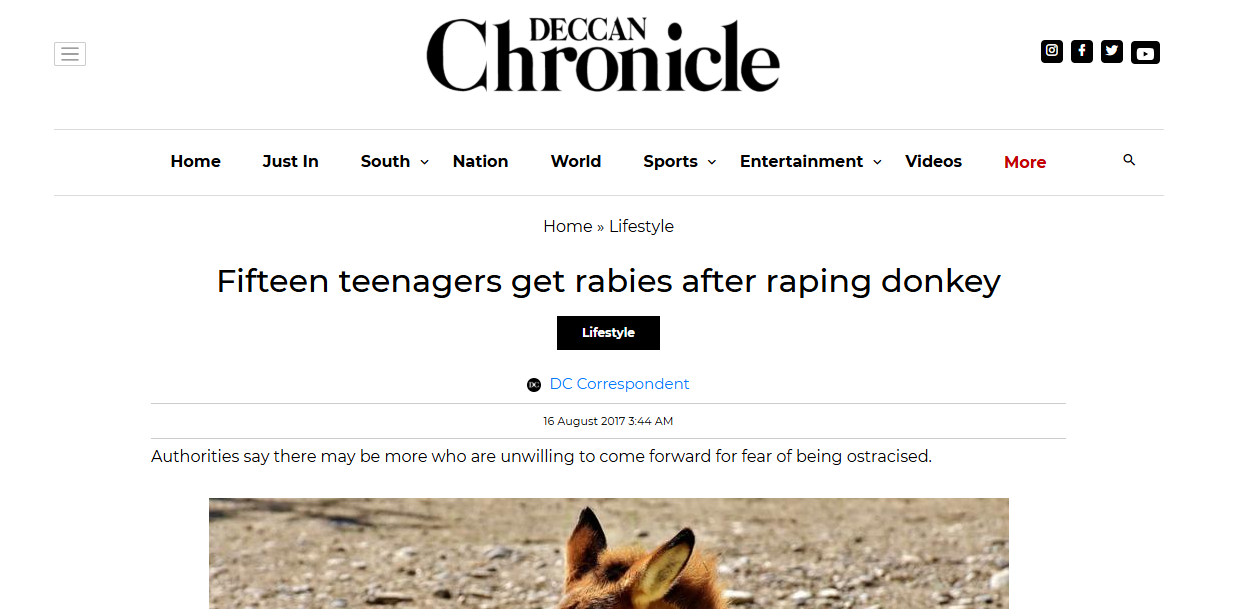Follow the Home breadcrumb link
1249x609 pixels.
(x=567, y=226)
